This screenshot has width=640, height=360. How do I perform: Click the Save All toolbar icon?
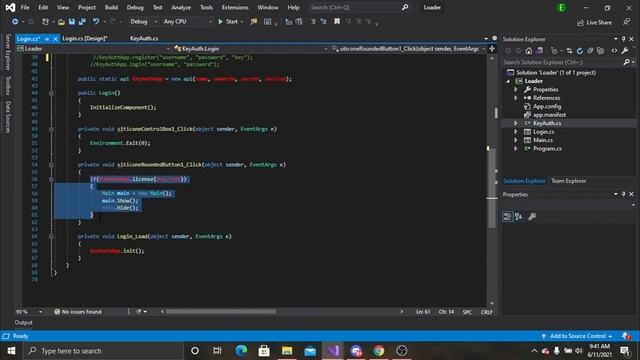pyautogui.click(x=82, y=22)
